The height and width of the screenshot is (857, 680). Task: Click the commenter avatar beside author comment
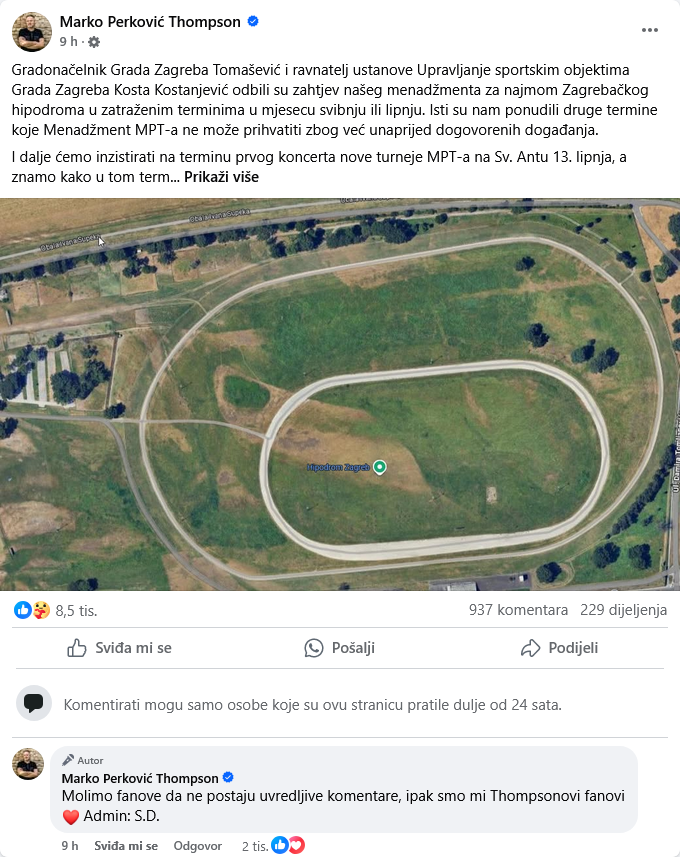[28, 764]
